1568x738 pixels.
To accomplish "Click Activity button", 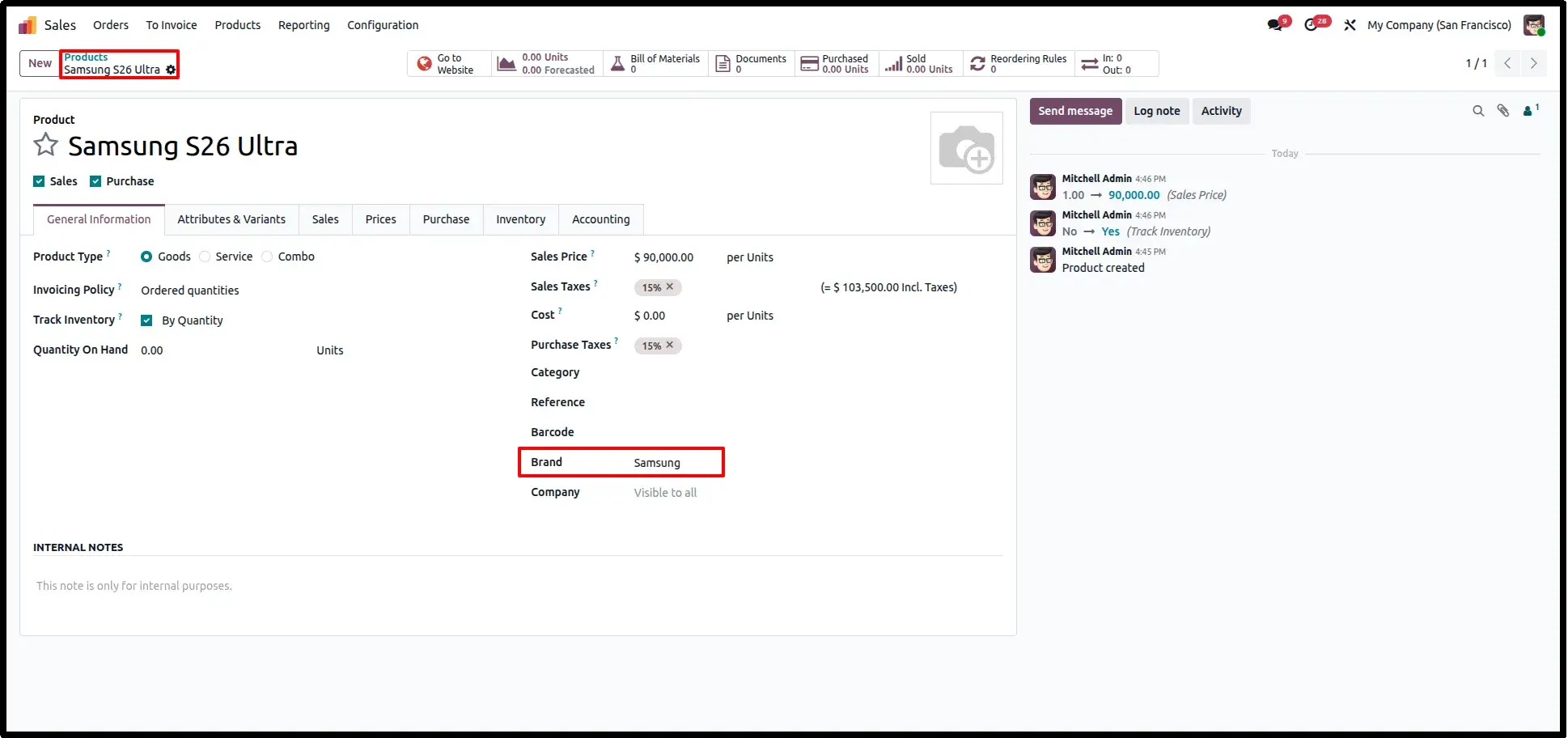I will tap(1222, 111).
